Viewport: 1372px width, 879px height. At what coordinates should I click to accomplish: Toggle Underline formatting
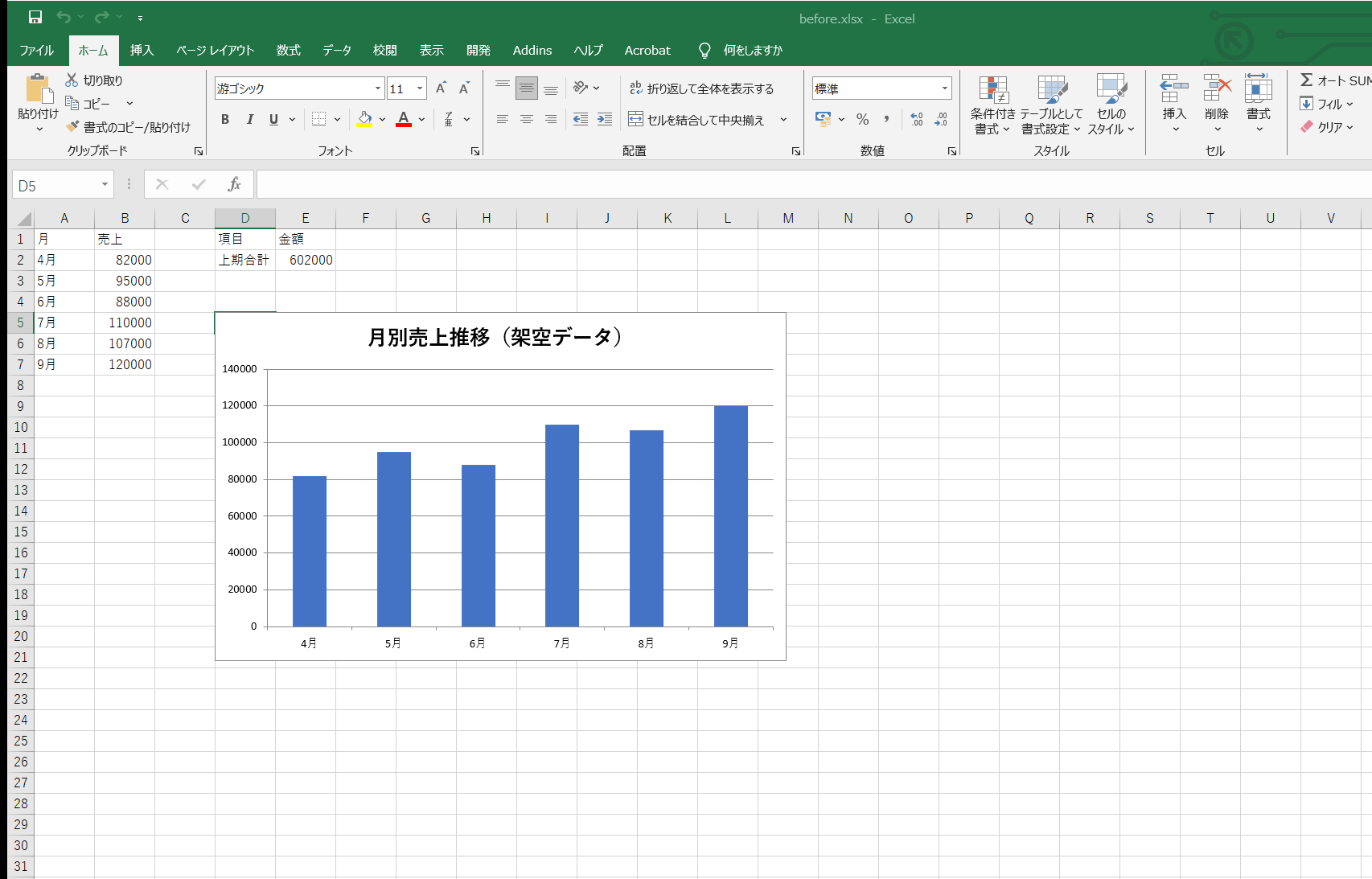[273, 119]
